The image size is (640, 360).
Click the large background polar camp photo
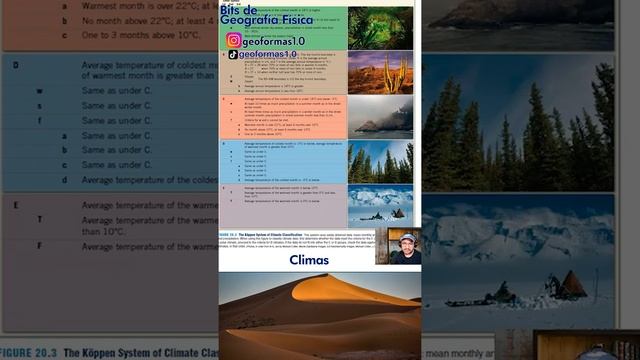[518, 262]
